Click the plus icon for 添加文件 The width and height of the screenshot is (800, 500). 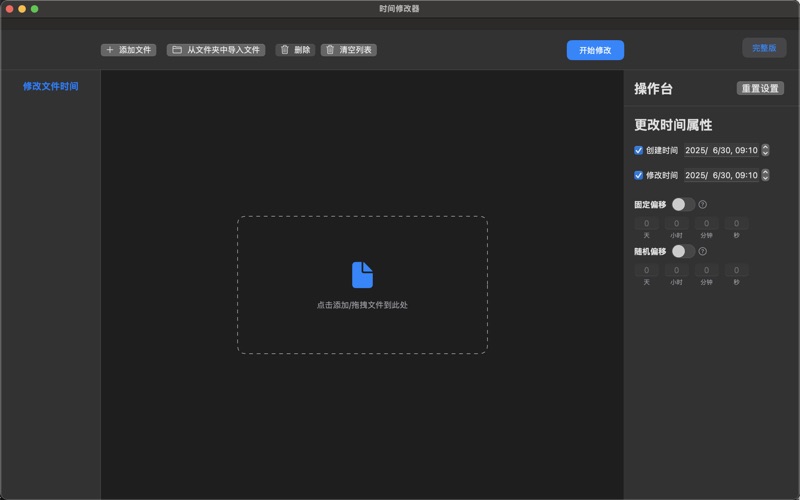(110, 50)
